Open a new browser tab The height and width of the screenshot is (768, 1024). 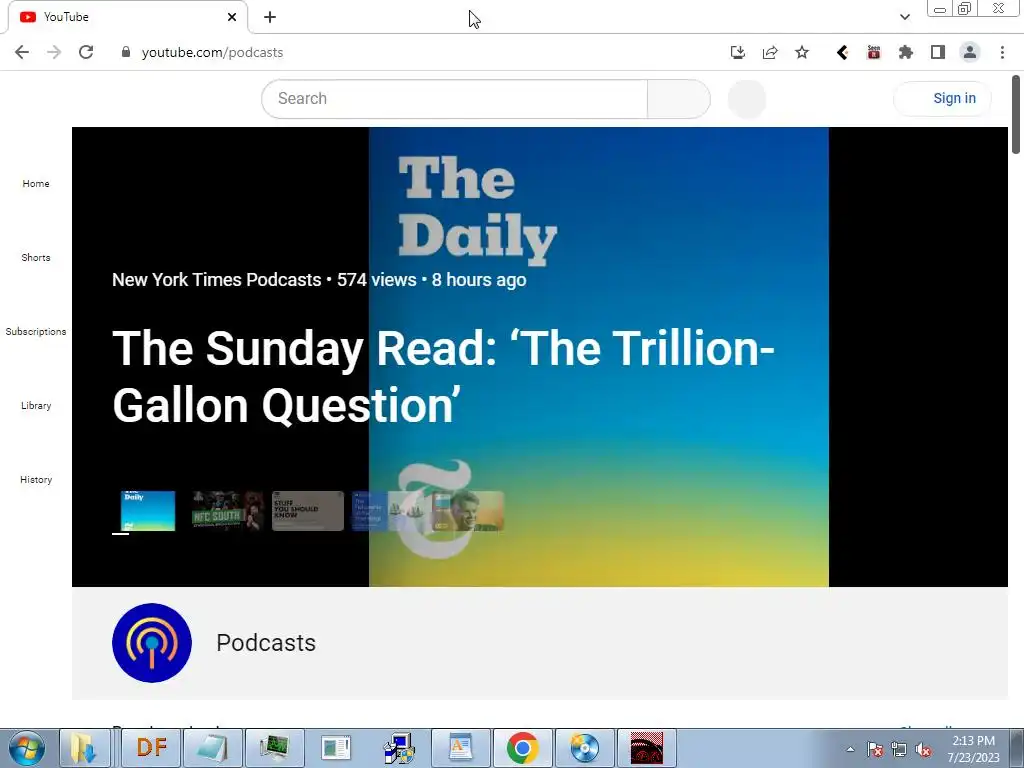pos(270,17)
